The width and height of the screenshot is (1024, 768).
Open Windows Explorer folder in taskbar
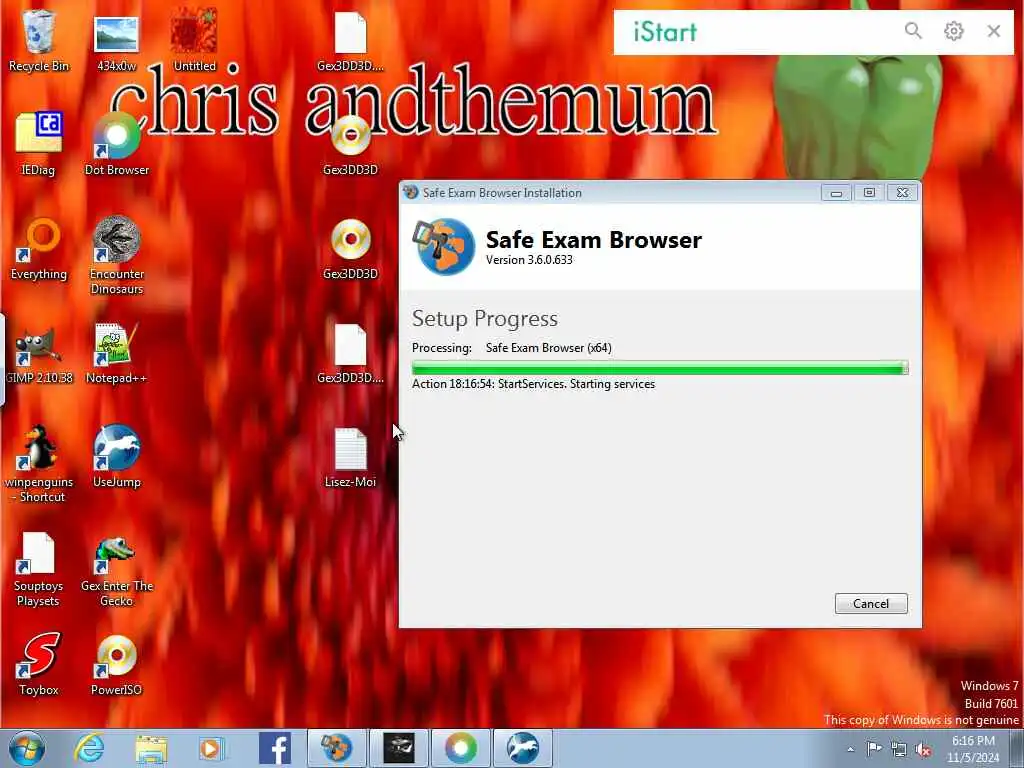coord(152,748)
